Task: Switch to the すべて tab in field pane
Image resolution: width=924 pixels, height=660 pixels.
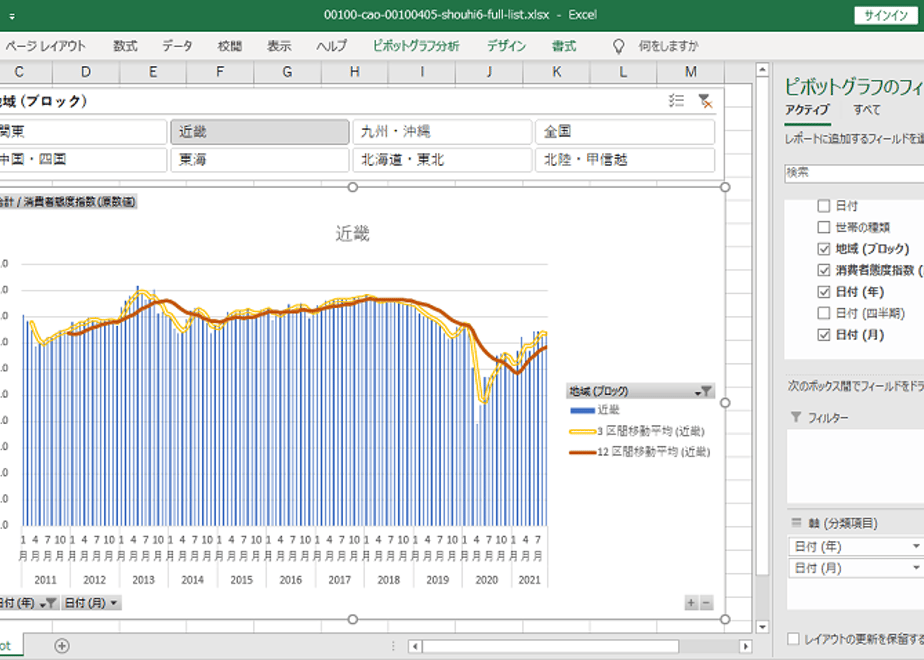Action: (866, 110)
